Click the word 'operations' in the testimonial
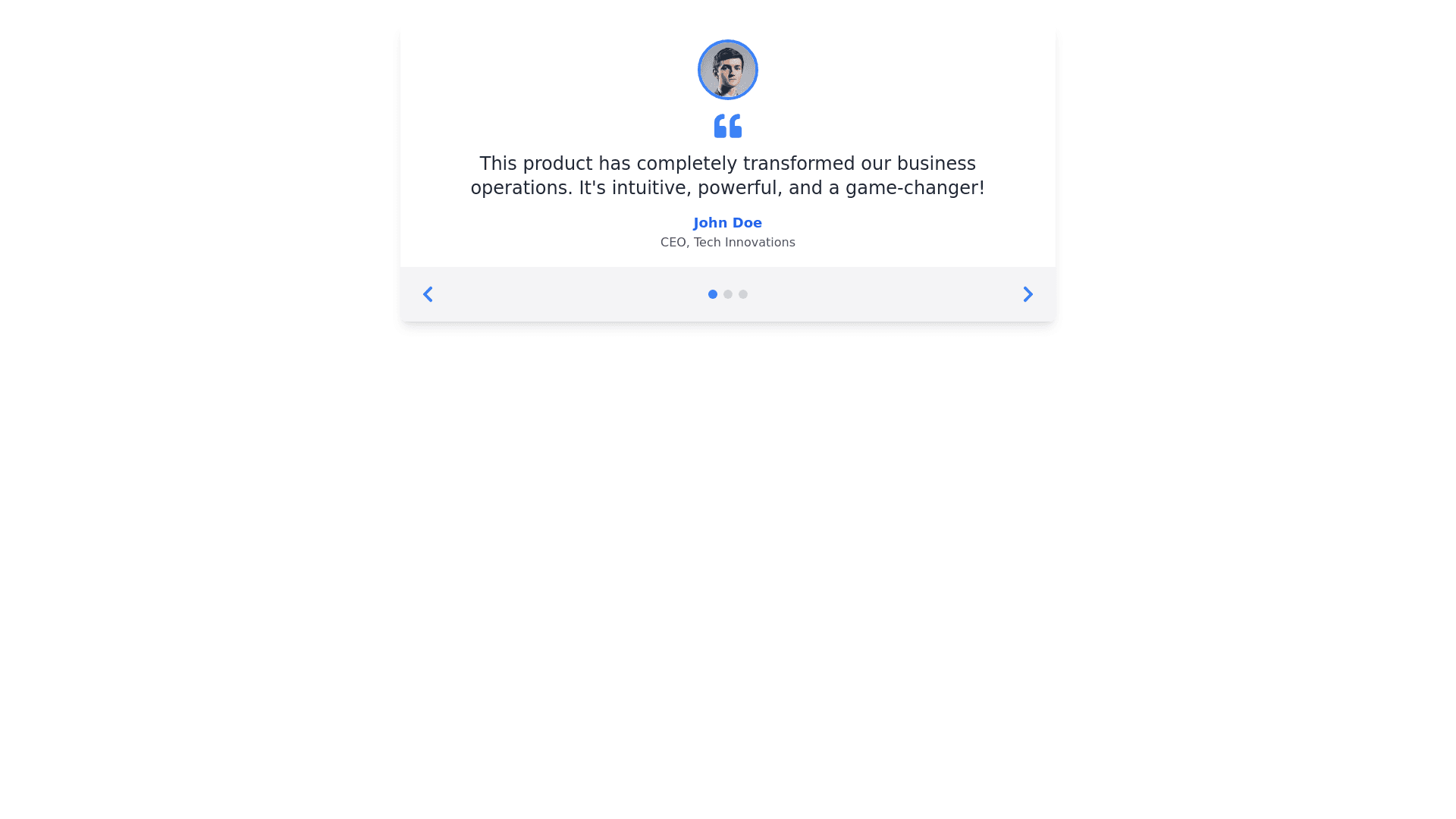This screenshot has height=819, width=1456. (x=521, y=188)
